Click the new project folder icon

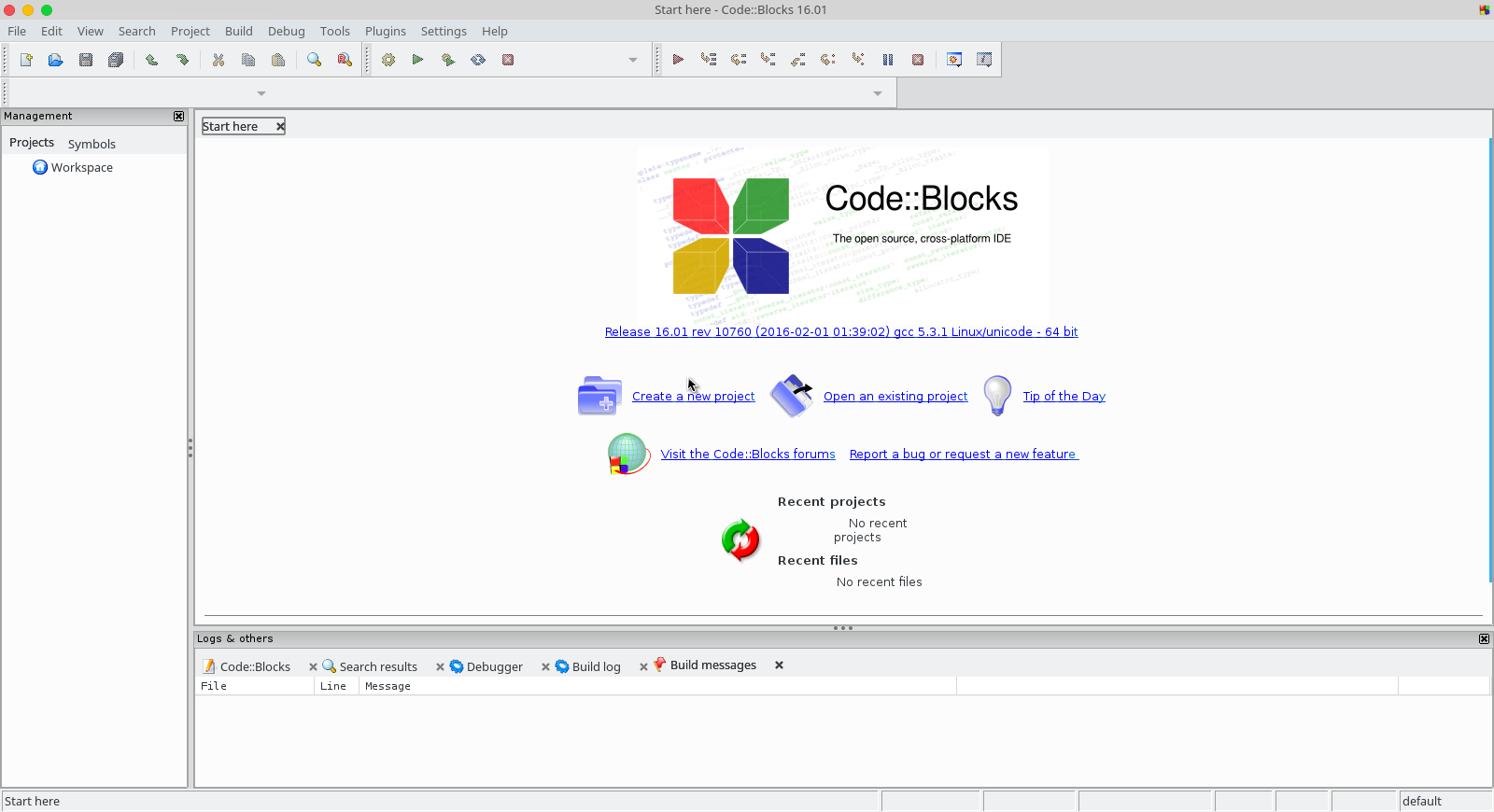click(599, 396)
